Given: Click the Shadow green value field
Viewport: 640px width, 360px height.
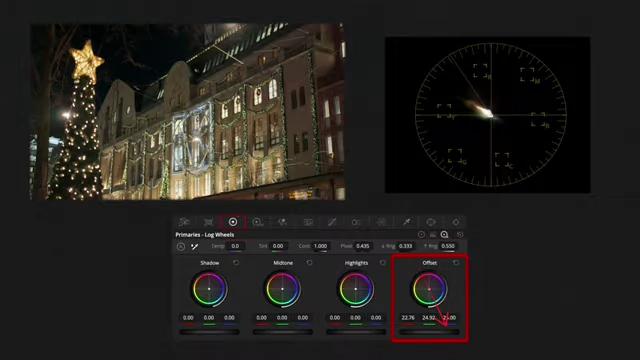Looking at the screenshot, I should pos(209,318).
